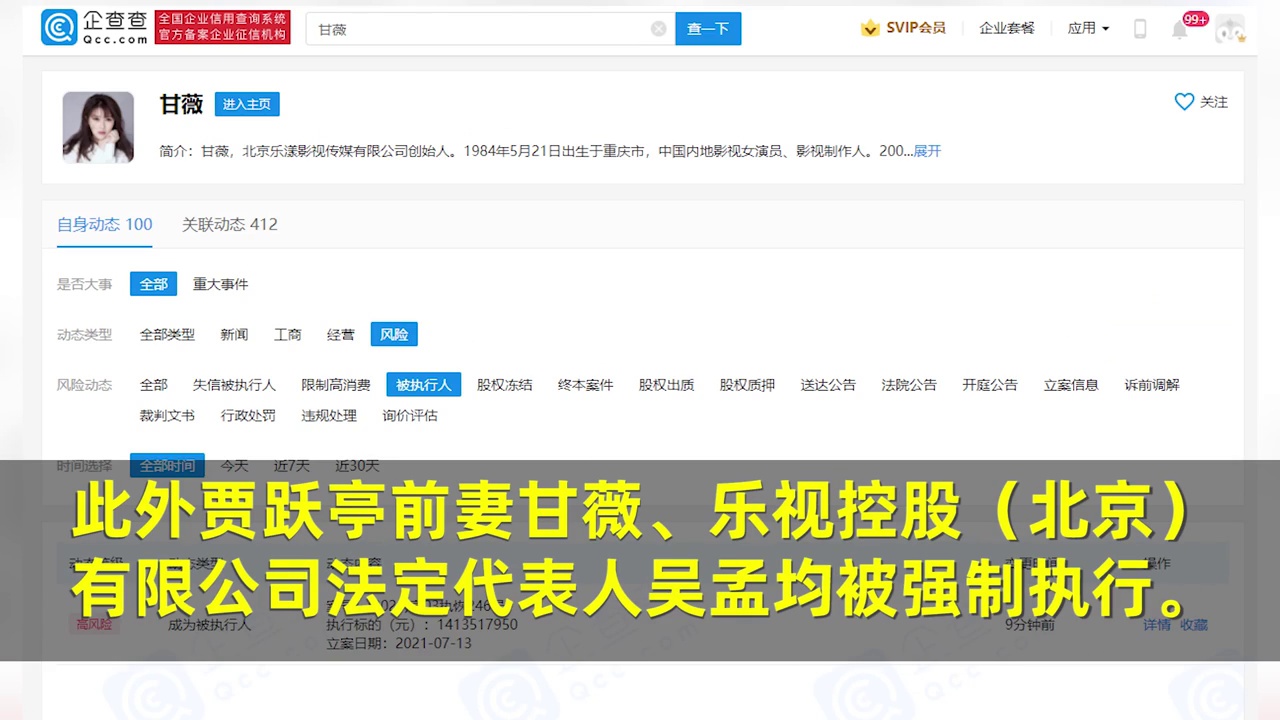
Task: Select 全部 in the 风险动态 filter
Action: pyautogui.click(x=154, y=384)
